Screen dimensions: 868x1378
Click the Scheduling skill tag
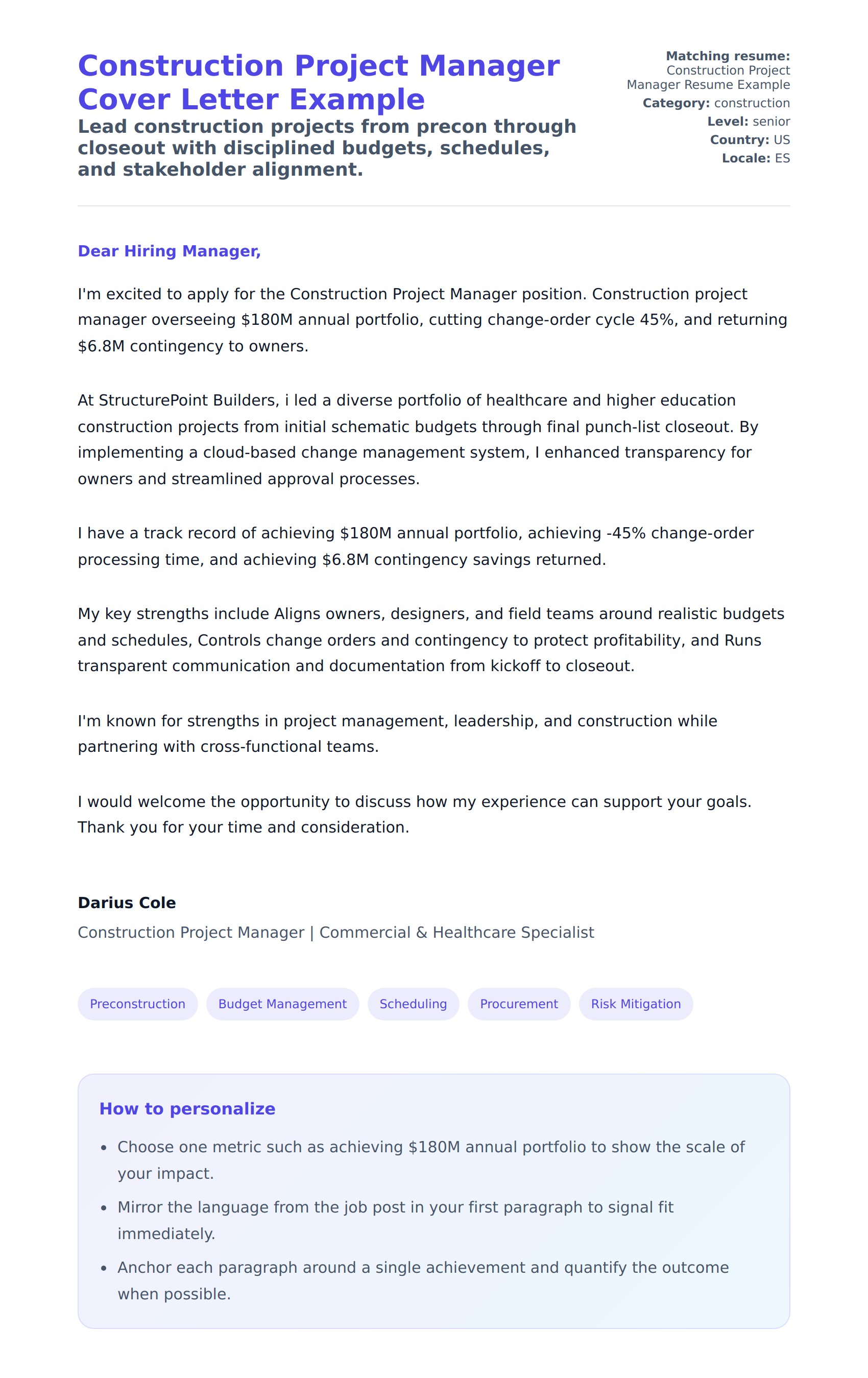(413, 1004)
